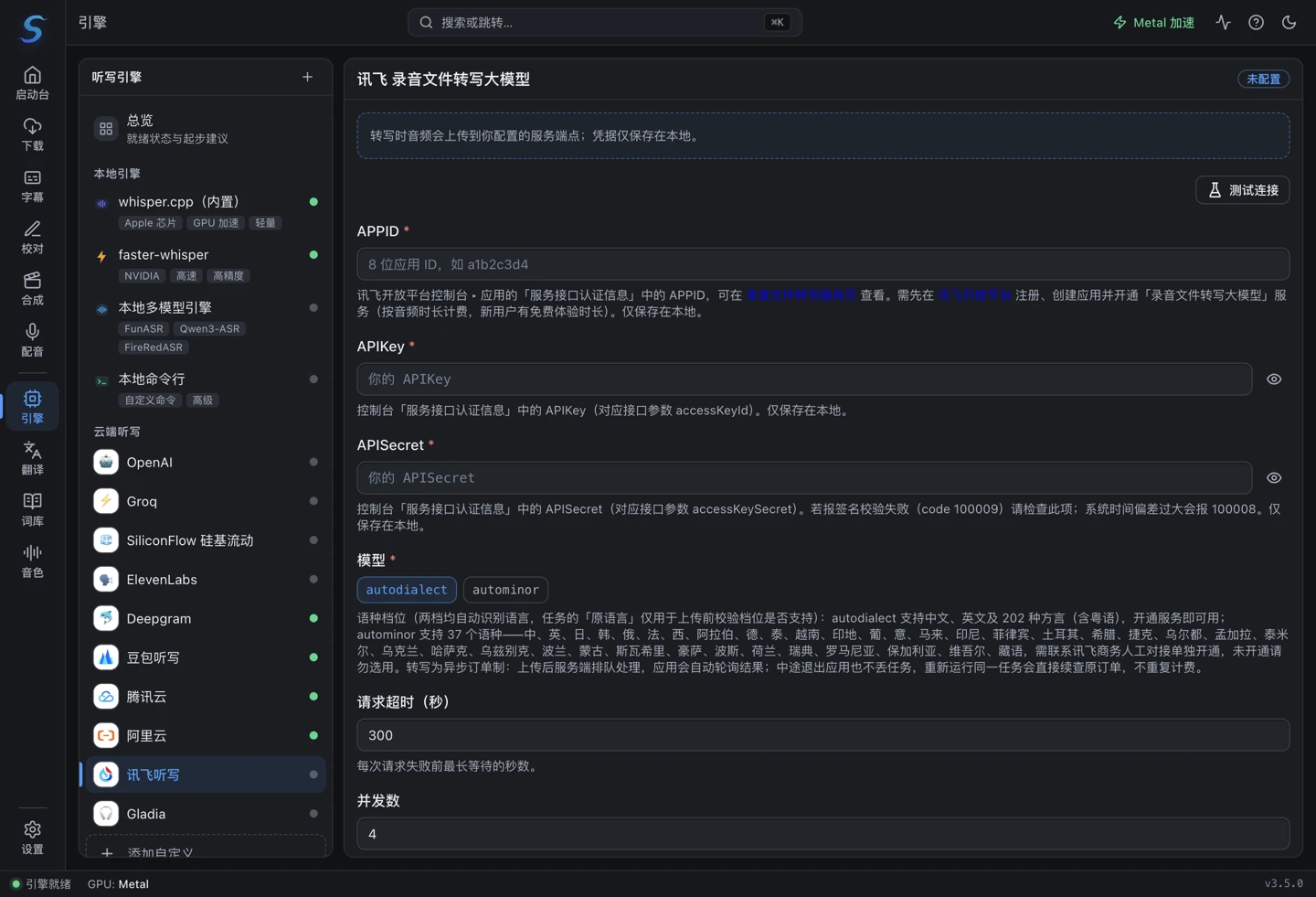Select the 本地命令行 engine entry

[x=206, y=389]
